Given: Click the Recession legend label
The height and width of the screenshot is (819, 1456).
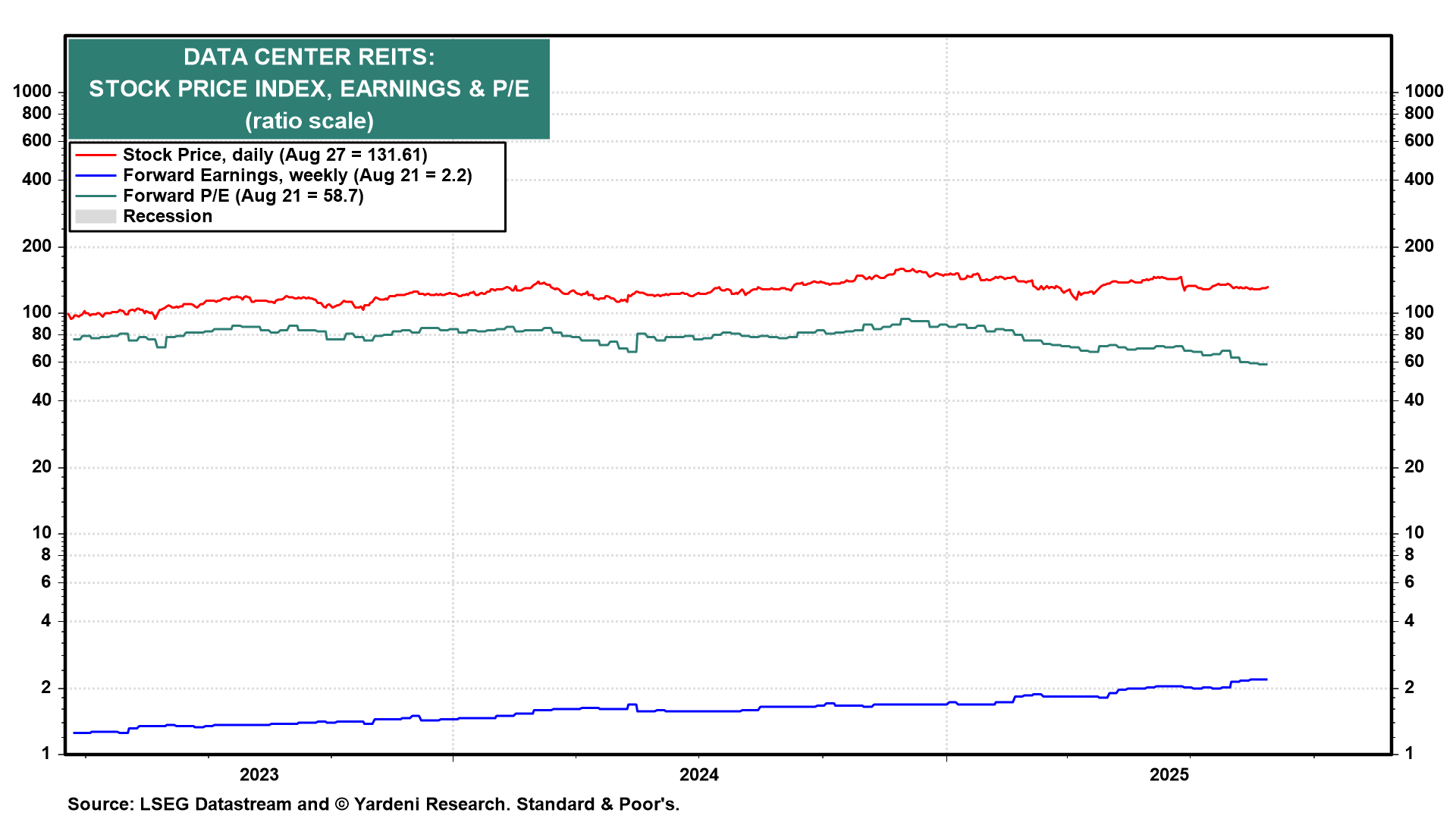Looking at the screenshot, I should click(167, 216).
